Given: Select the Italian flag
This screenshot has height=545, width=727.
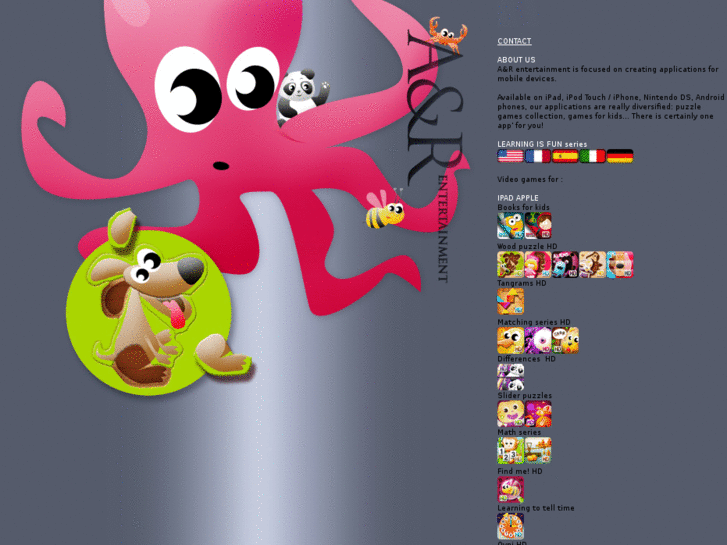Looking at the screenshot, I should pyautogui.click(x=592, y=156).
